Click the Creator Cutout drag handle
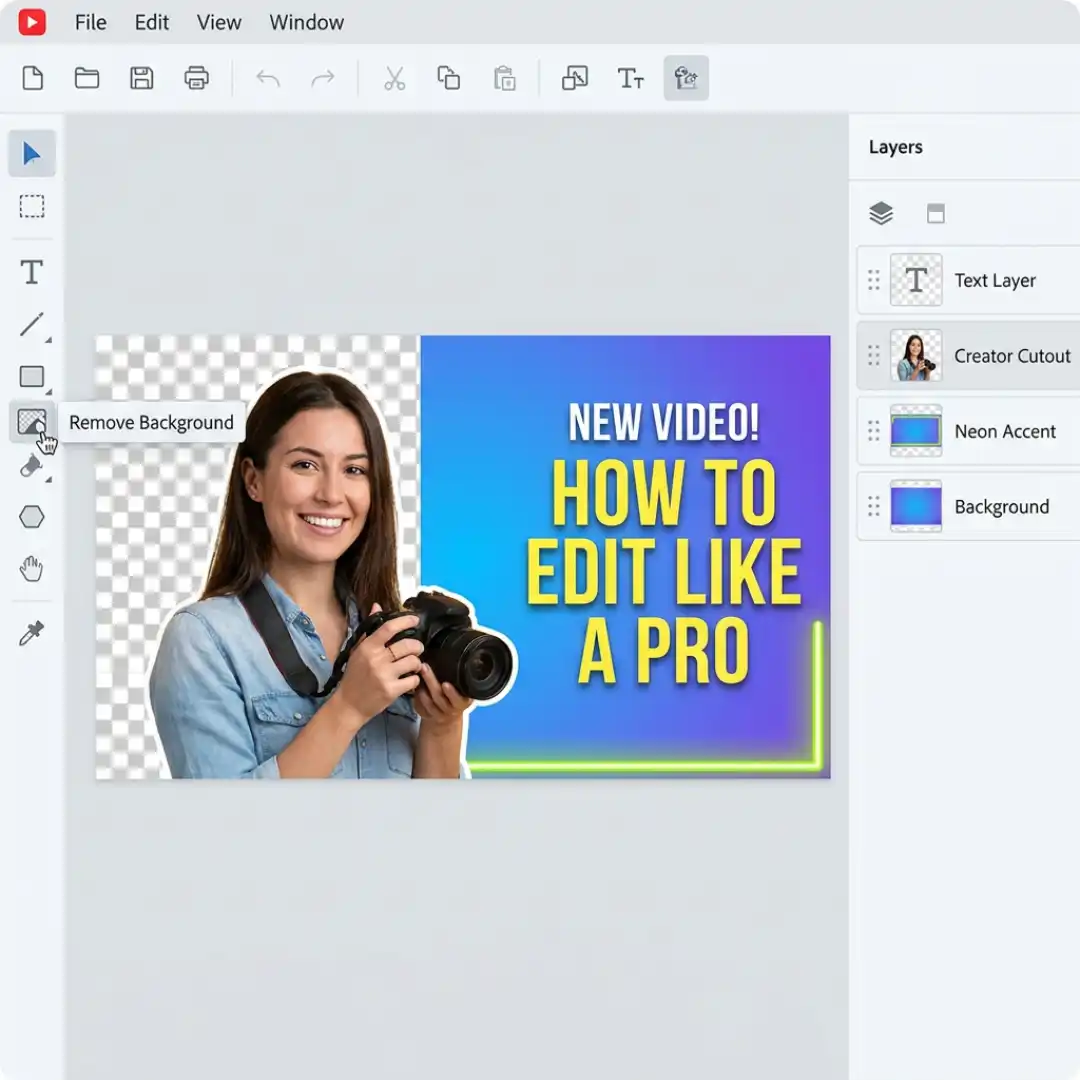The height and width of the screenshot is (1080, 1080). pos(873,355)
